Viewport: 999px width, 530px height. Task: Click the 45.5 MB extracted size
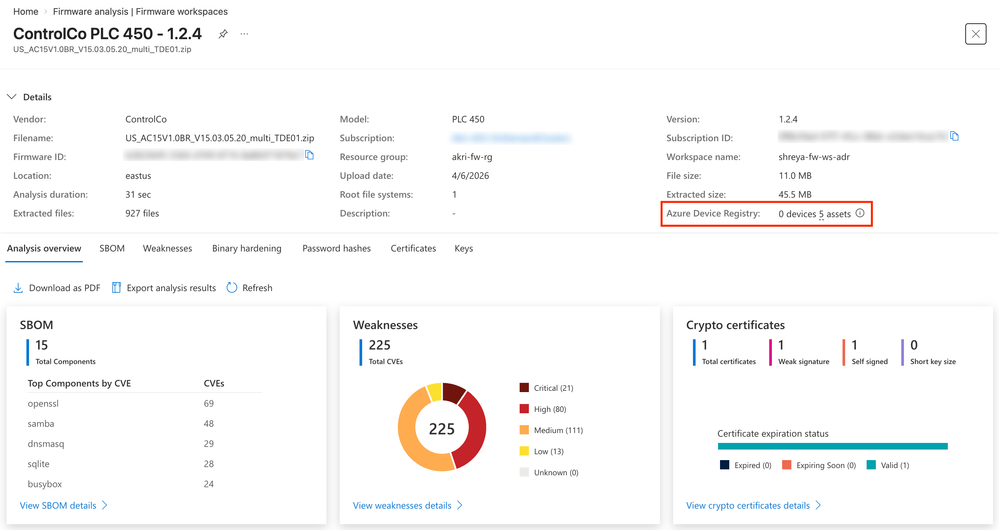click(x=795, y=194)
